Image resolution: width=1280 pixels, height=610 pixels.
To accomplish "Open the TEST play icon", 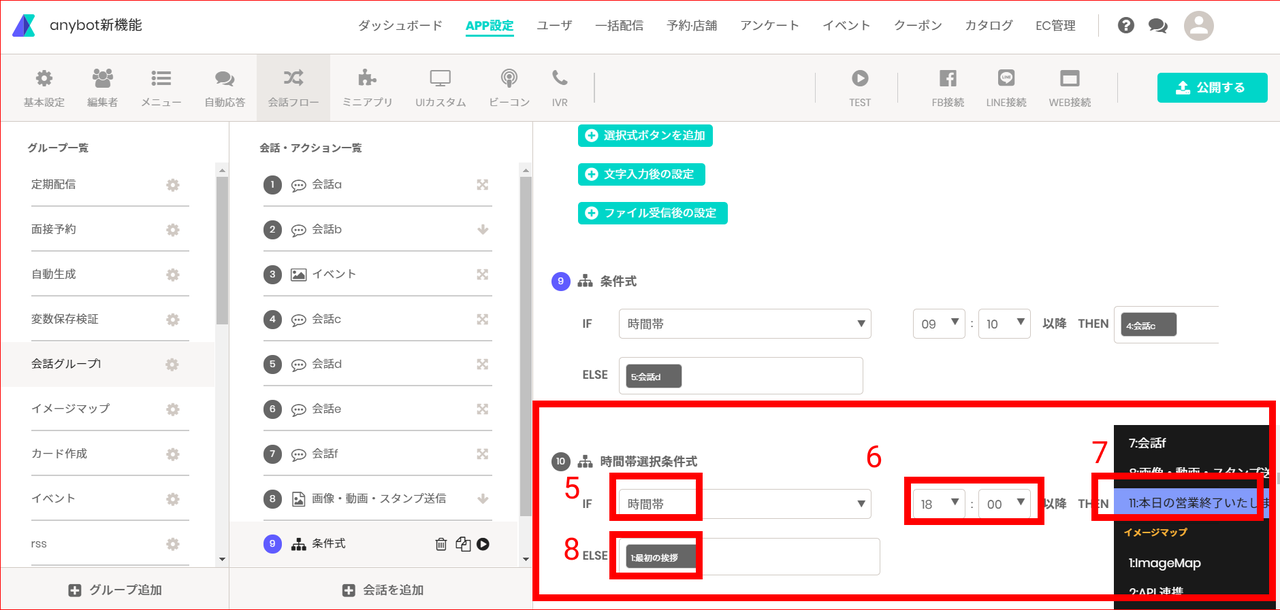I will 860,78.
